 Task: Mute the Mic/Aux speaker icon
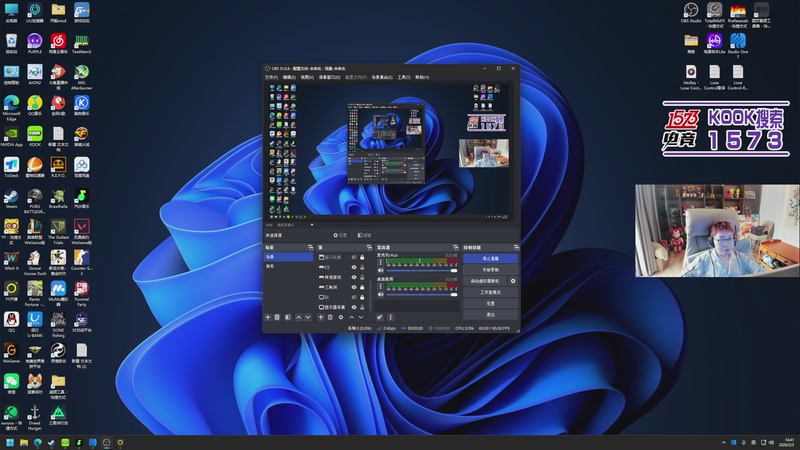click(381, 270)
